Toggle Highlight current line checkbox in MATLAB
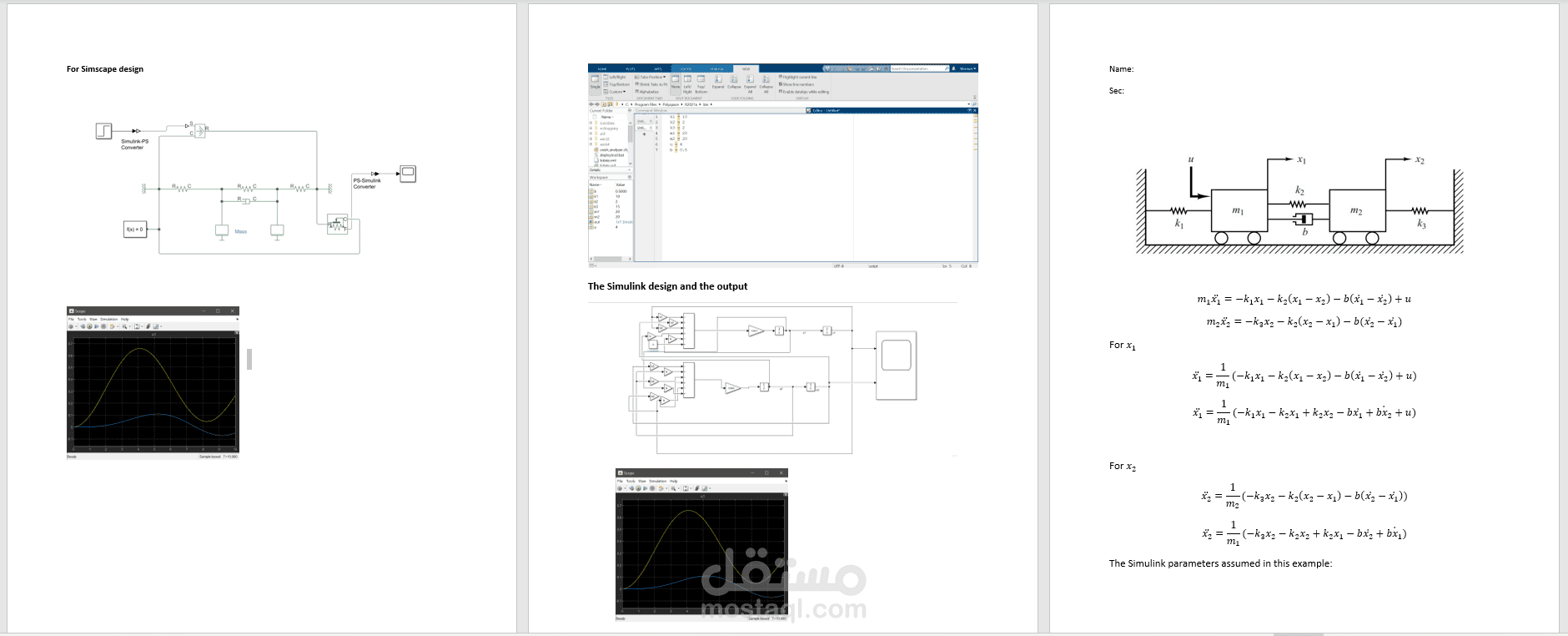The height and width of the screenshot is (636, 1568). click(x=781, y=77)
